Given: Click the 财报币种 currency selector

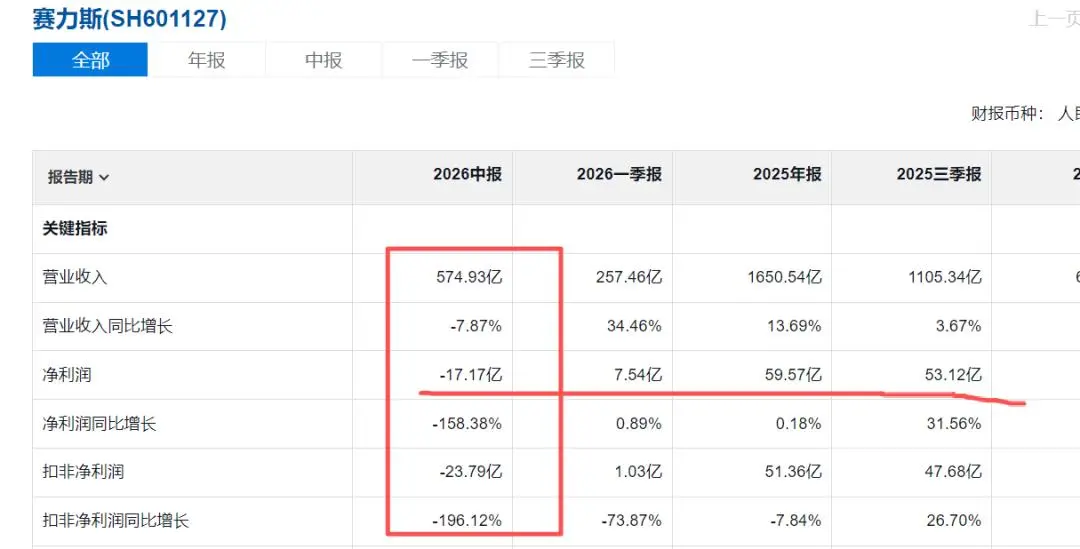Looking at the screenshot, I should click(x=1025, y=114).
